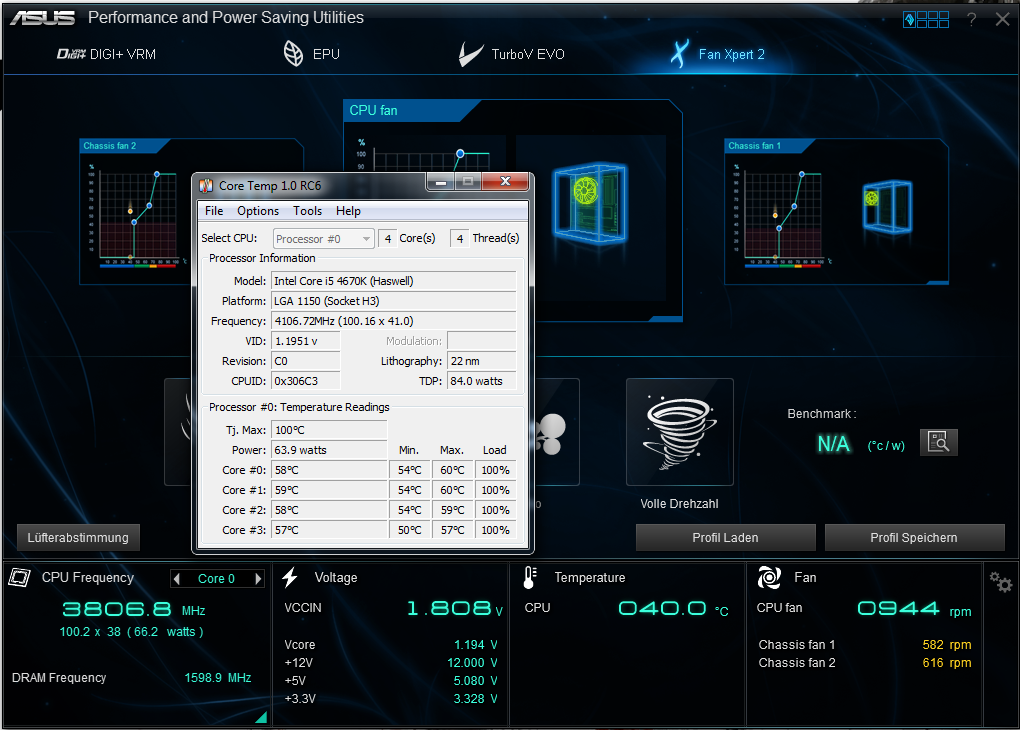Open Core Temp File menu
This screenshot has height=730, width=1020.
[214, 211]
